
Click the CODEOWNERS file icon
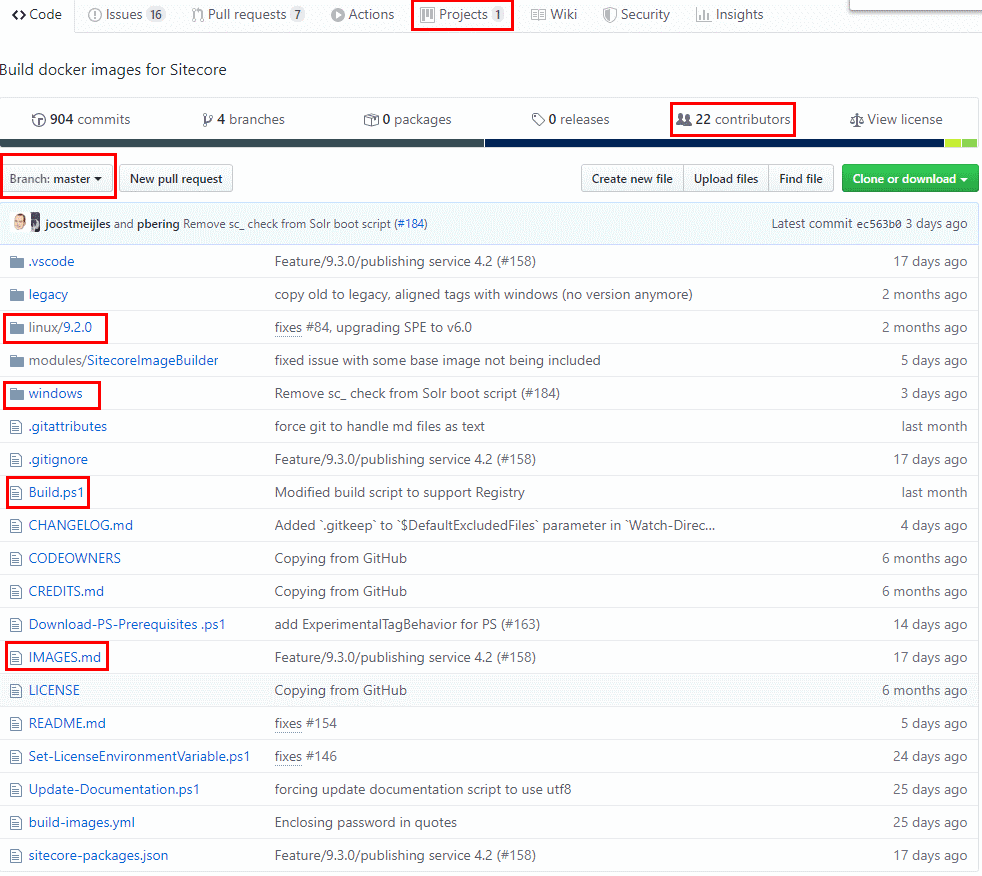[x=16, y=559]
